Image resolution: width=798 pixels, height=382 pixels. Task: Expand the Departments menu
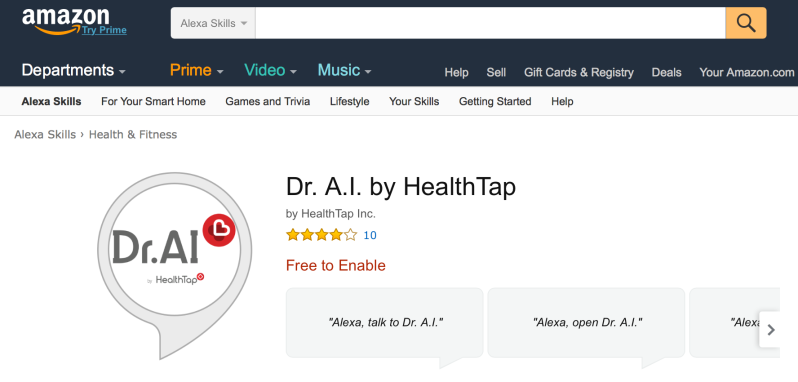click(73, 70)
